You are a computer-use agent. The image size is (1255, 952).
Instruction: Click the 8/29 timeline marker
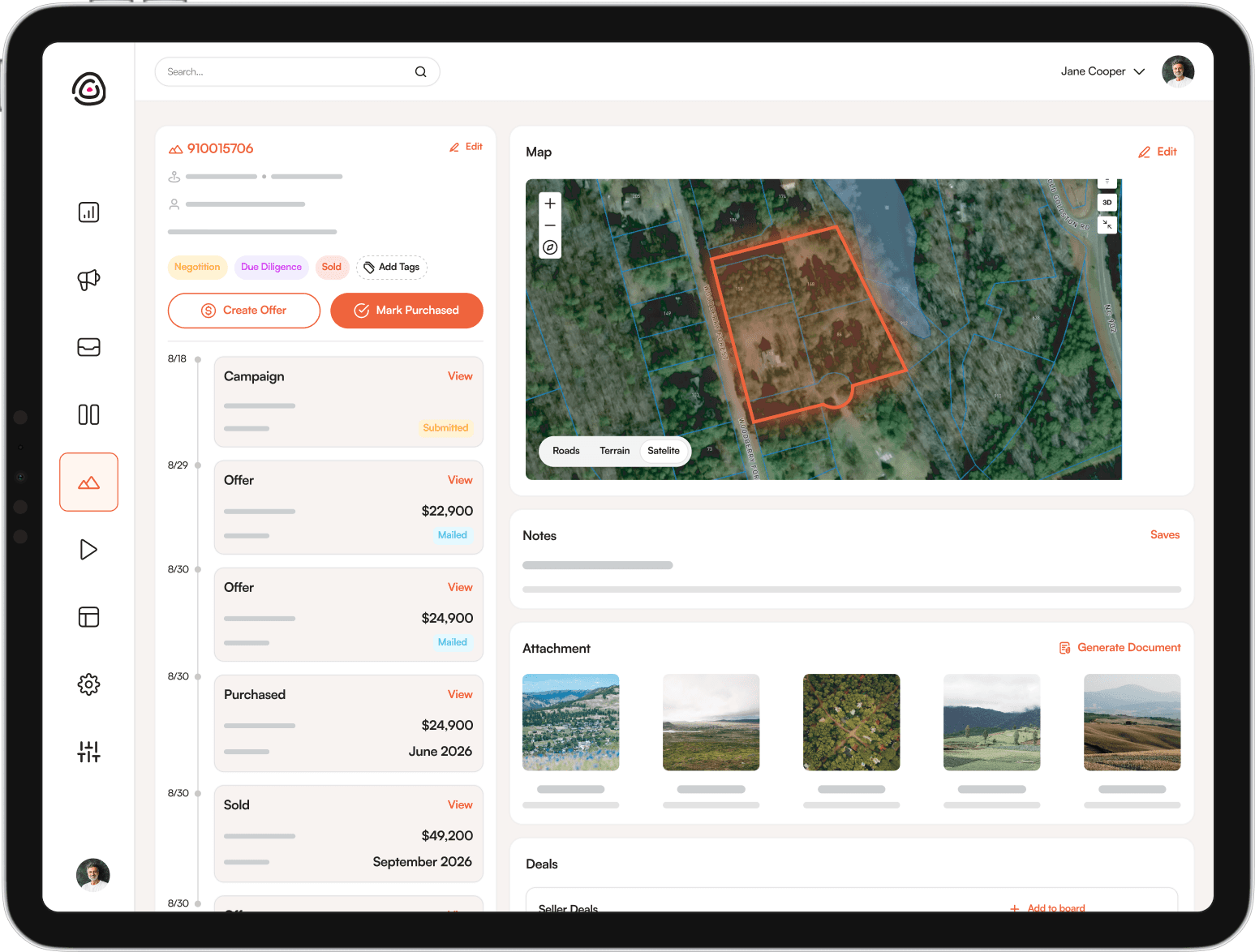pyautogui.click(x=198, y=465)
